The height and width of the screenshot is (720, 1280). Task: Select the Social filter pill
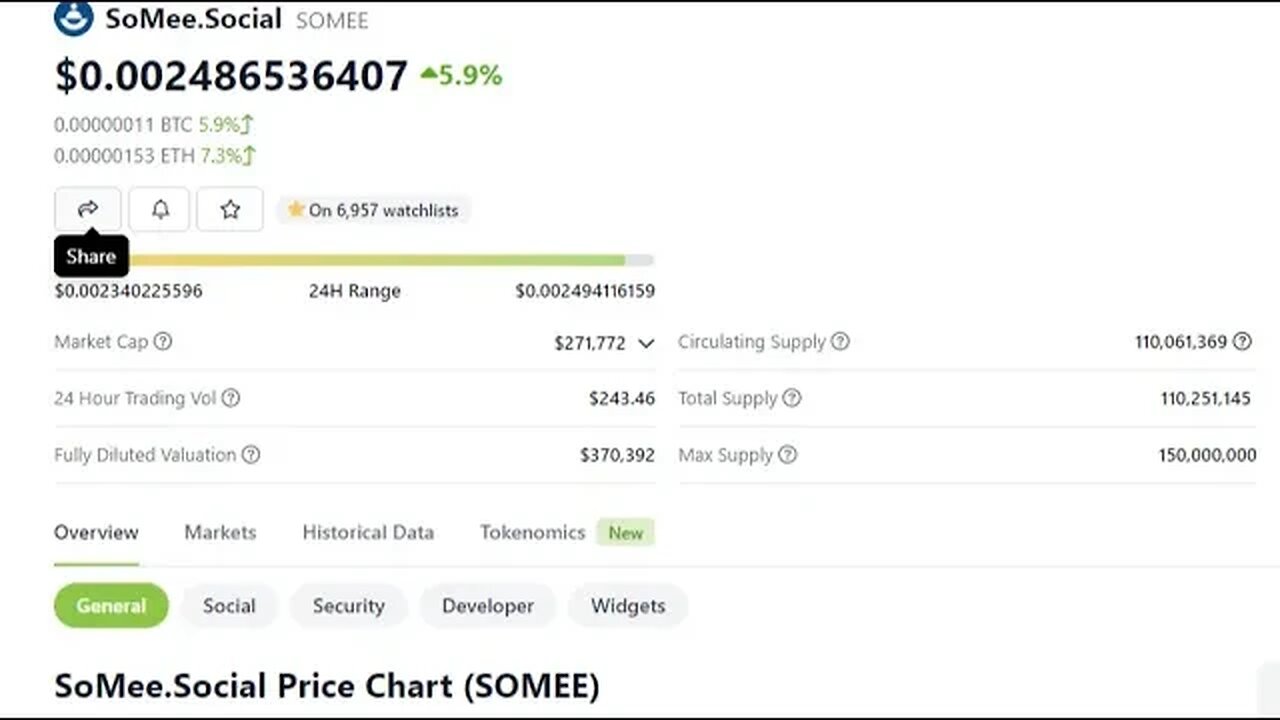[x=229, y=606]
